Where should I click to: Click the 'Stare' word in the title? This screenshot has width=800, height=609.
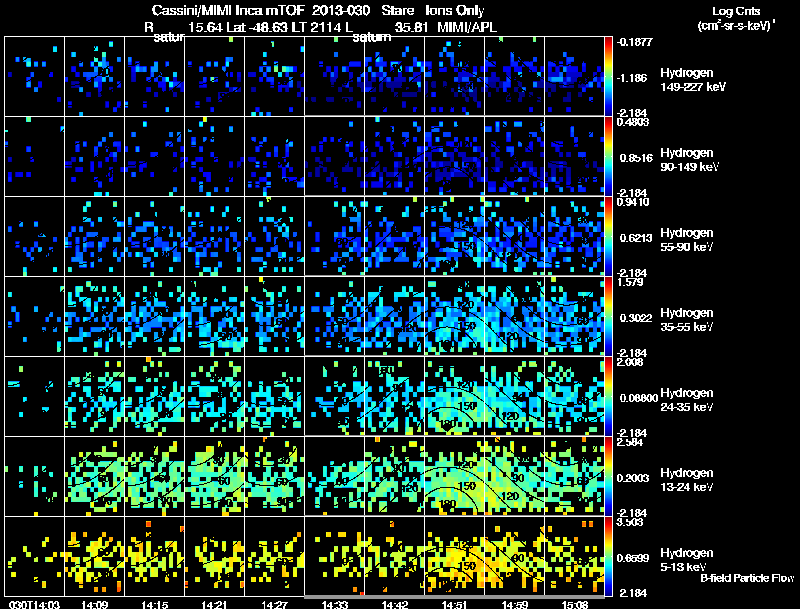click(397, 11)
